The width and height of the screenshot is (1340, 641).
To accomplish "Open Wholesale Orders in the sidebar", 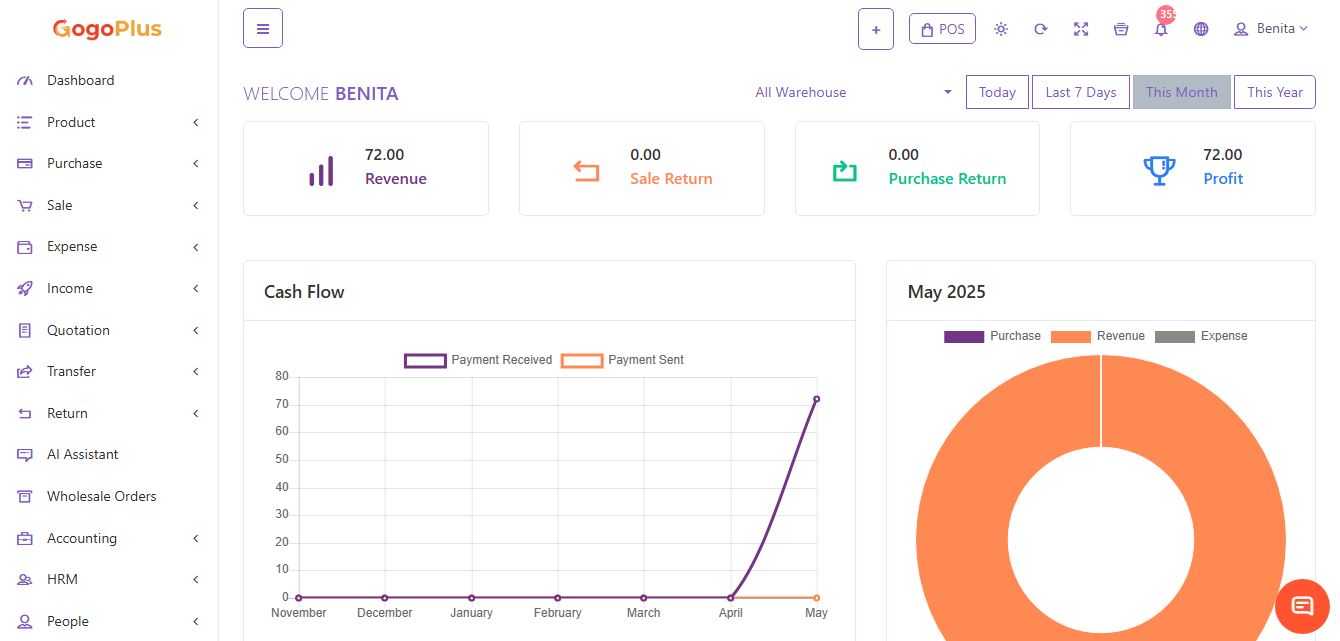I will (101, 496).
